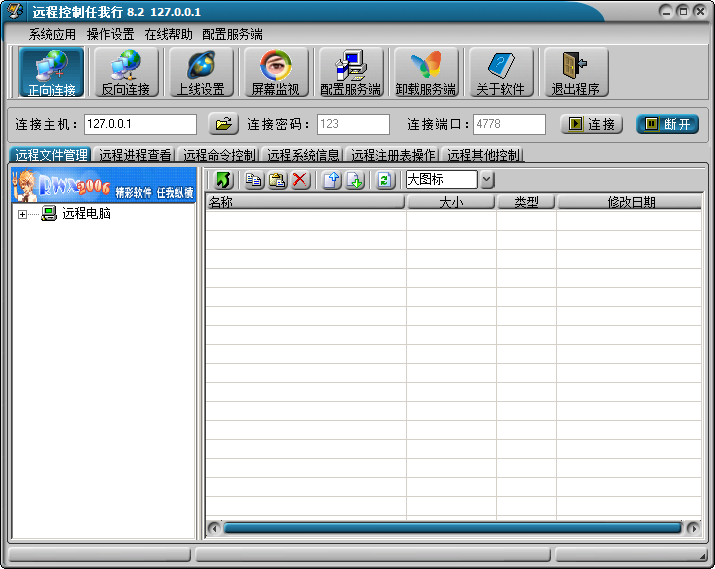Open 关于软件 about dialog
Image resolution: width=715 pixels, height=569 pixels.
pyautogui.click(x=500, y=73)
